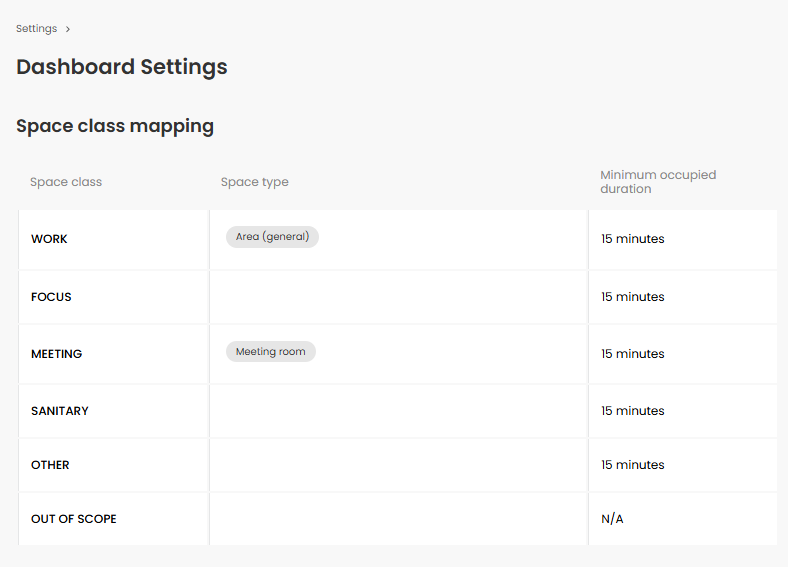The height and width of the screenshot is (567, 788).
Task: Click 15 minutes in the WORK row
Action: click(633, 239)
